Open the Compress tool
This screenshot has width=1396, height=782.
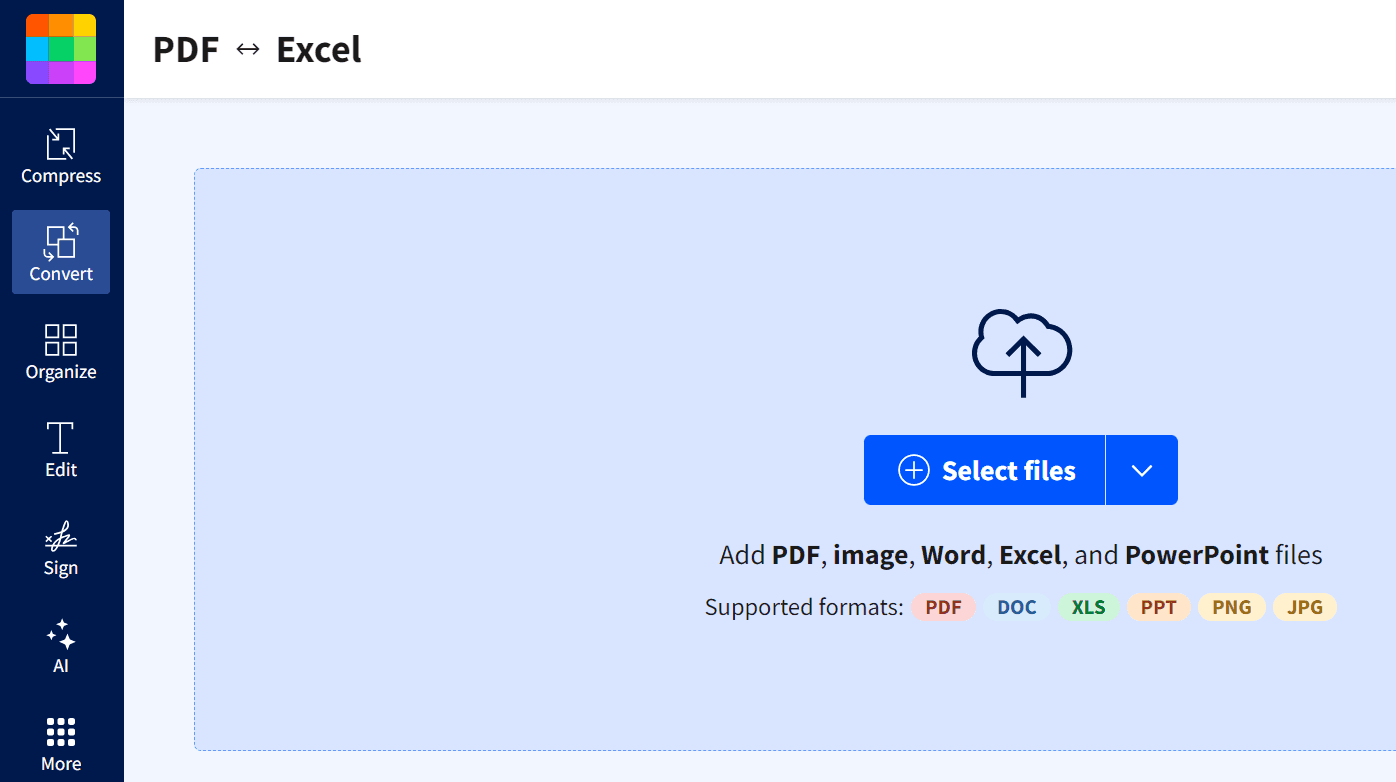(61, 156)
